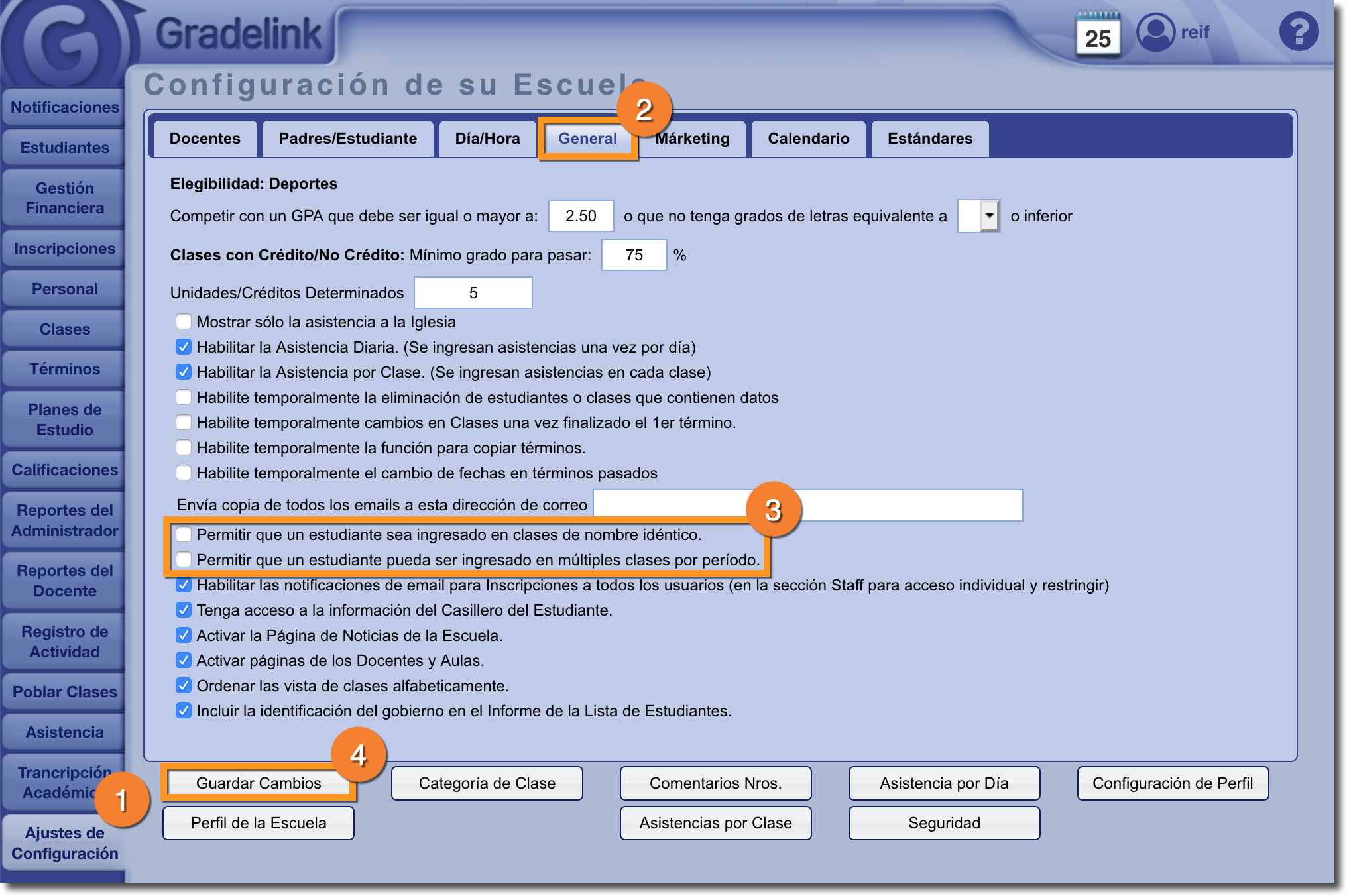Open the Calendario tab

click(x=808, y=139)
